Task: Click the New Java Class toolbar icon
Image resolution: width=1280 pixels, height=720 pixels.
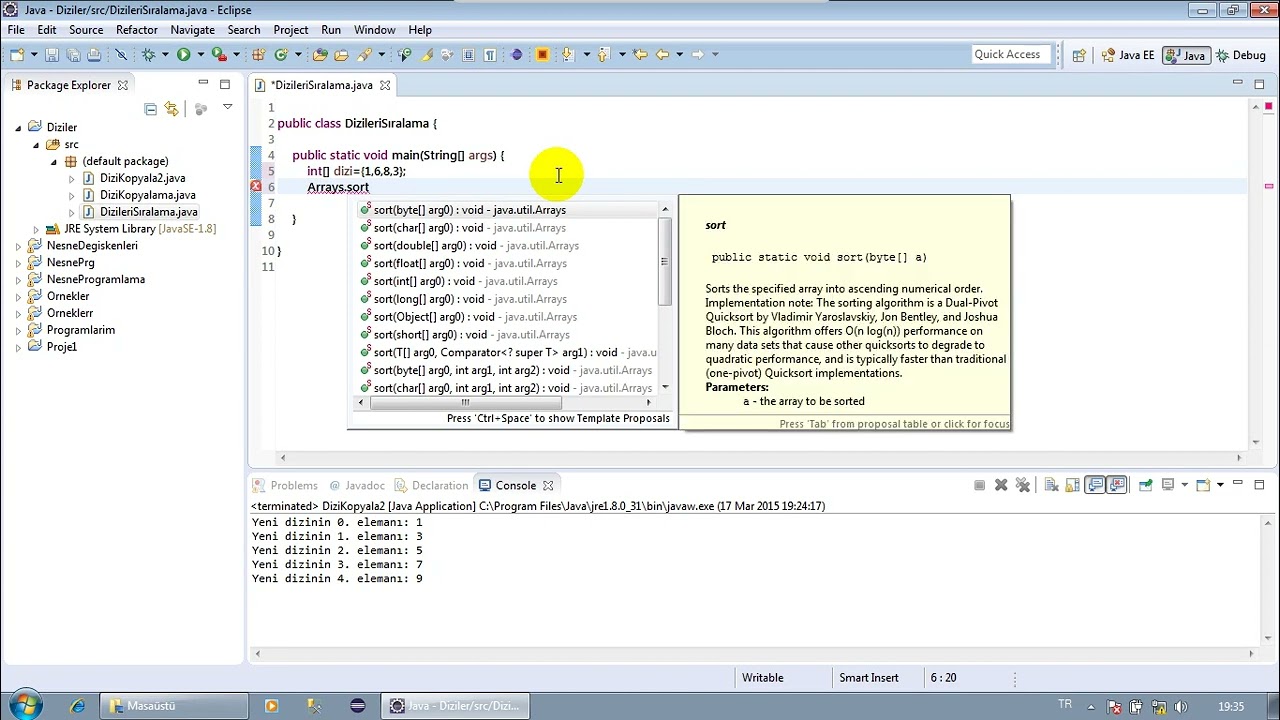Action: tap(281, 55)
